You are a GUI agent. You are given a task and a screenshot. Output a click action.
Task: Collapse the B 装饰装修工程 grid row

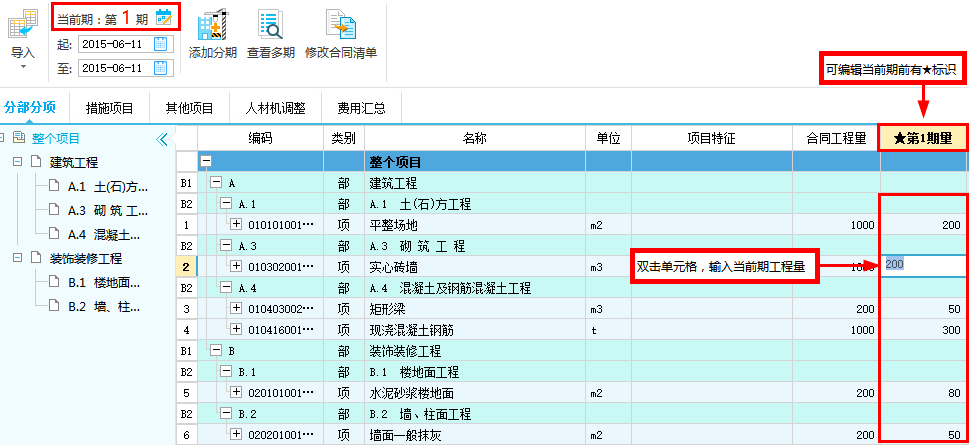[x=215, y=351]
